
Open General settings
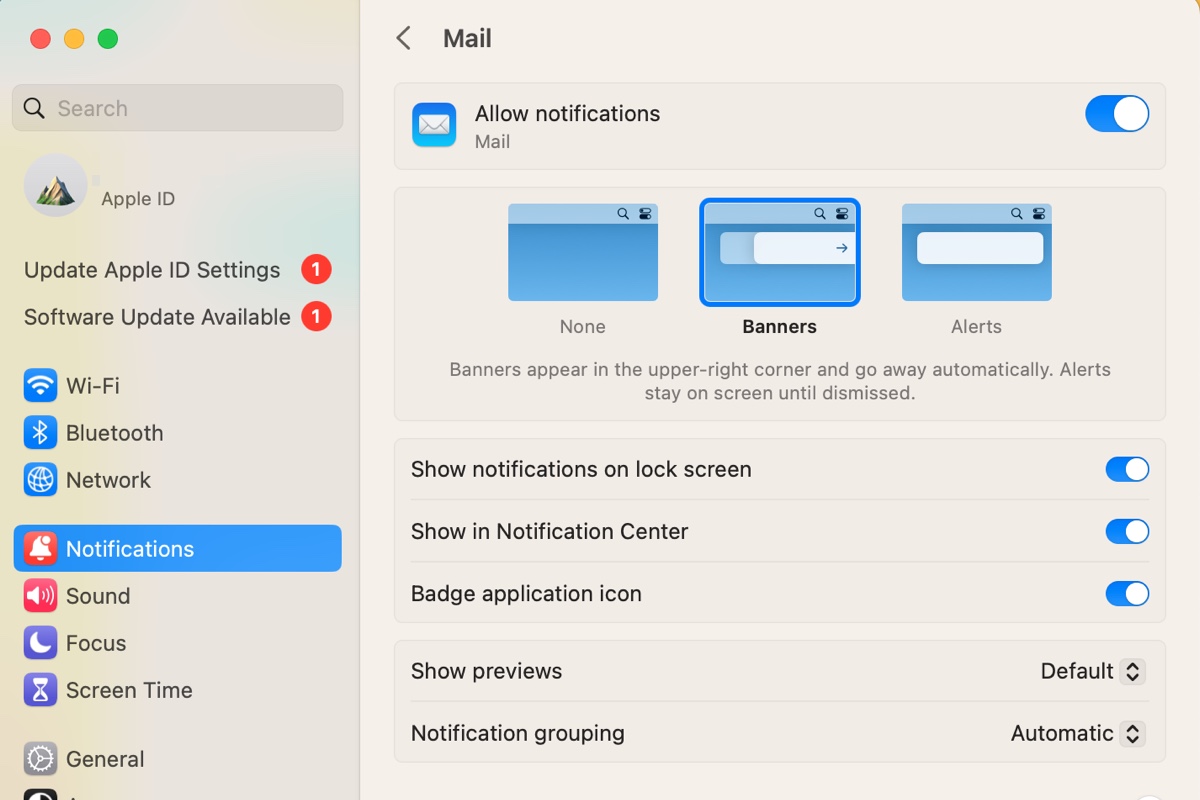[x=106, y=759]
